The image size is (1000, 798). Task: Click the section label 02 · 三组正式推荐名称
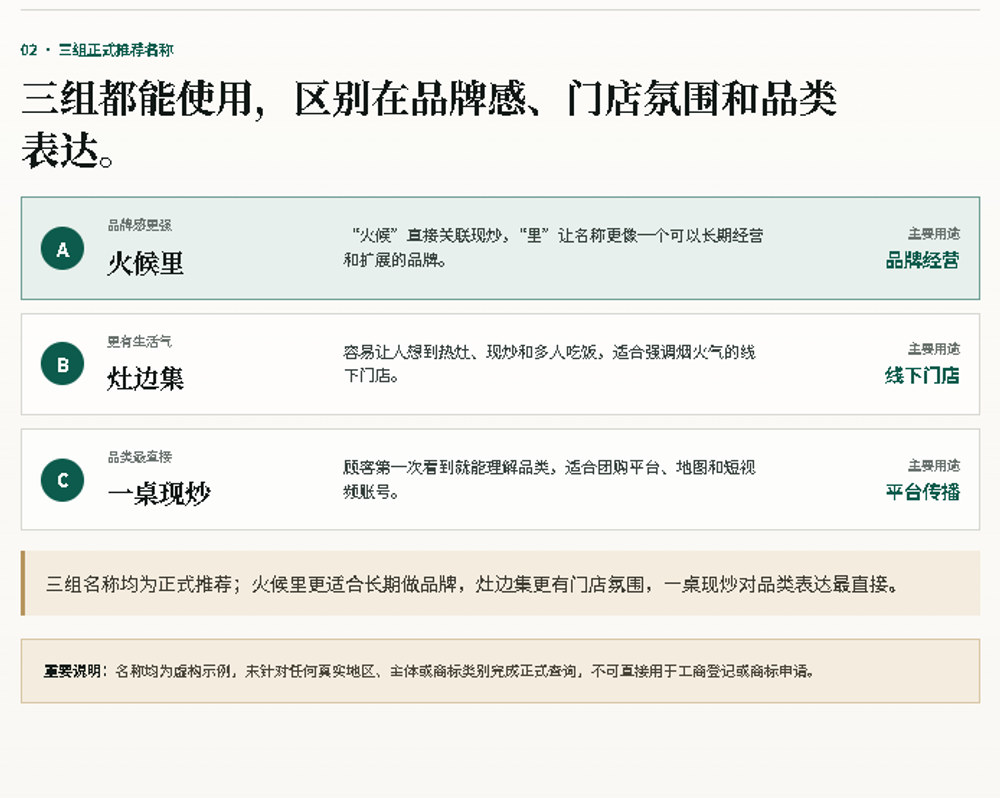tap(97, 50)
